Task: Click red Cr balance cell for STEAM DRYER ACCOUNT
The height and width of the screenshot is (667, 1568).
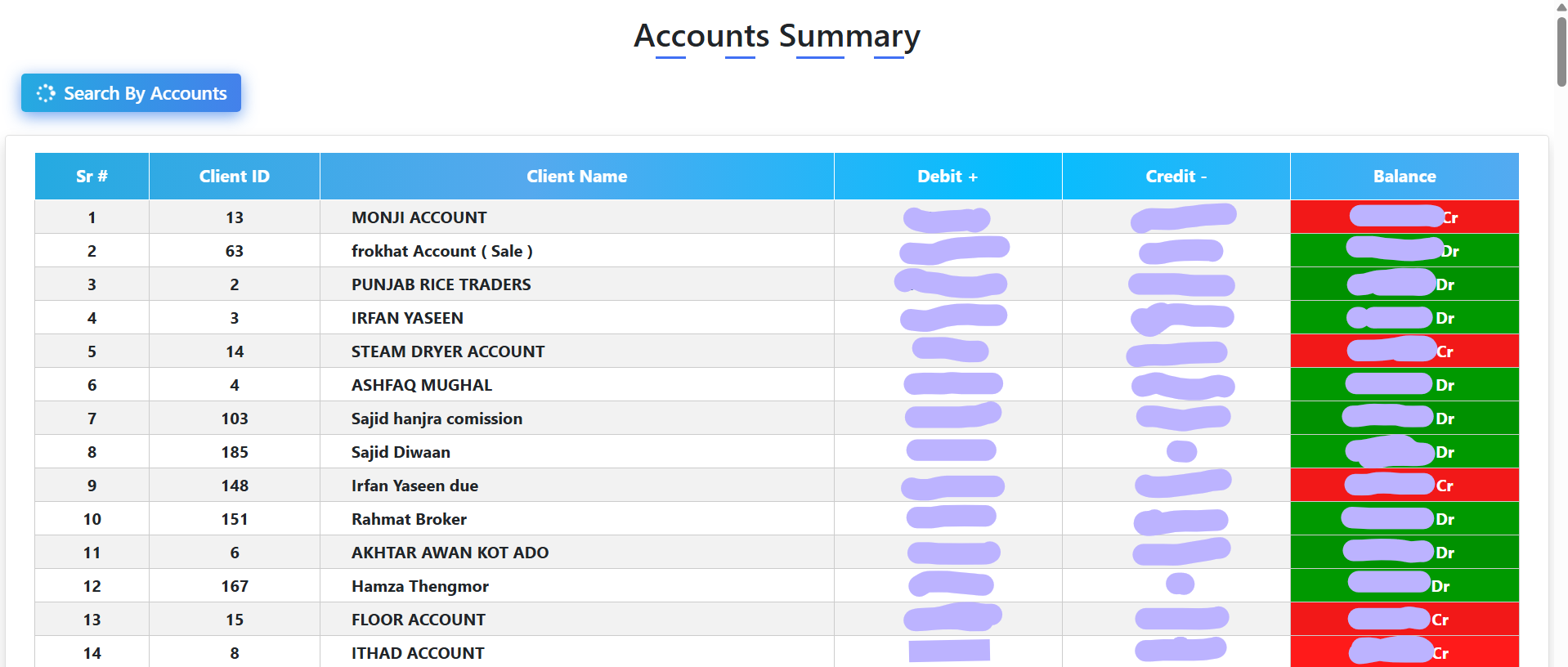Action: pos(1404,351)
